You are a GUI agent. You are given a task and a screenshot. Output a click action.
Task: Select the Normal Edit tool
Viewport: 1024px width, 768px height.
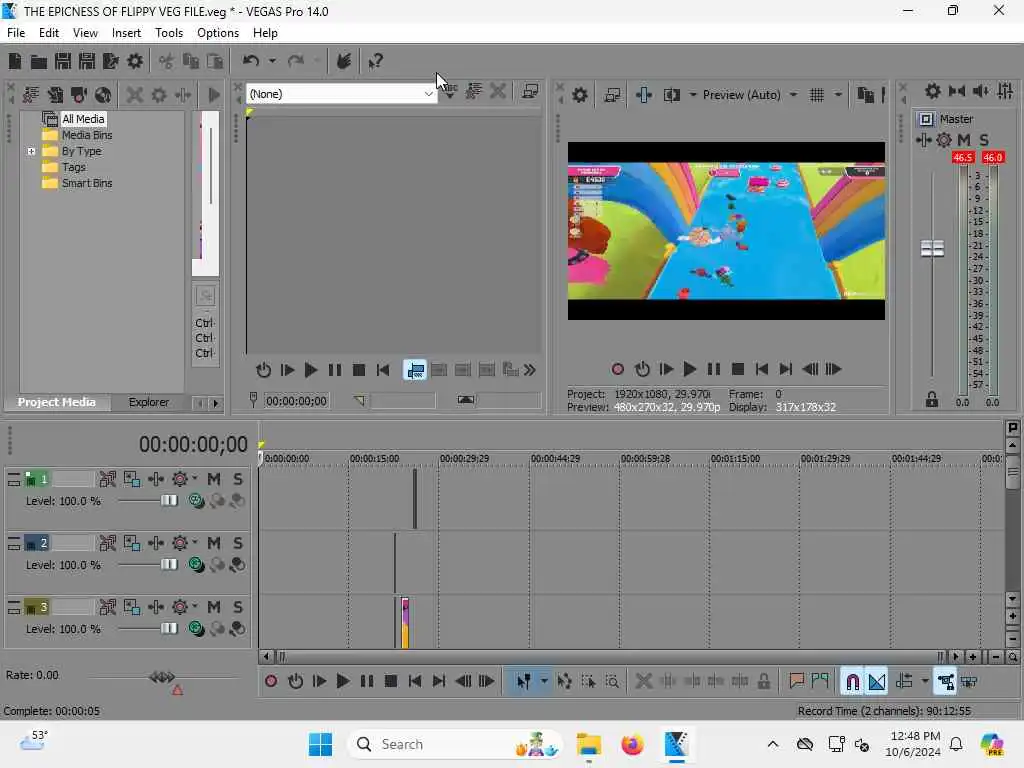coord(523,682)
